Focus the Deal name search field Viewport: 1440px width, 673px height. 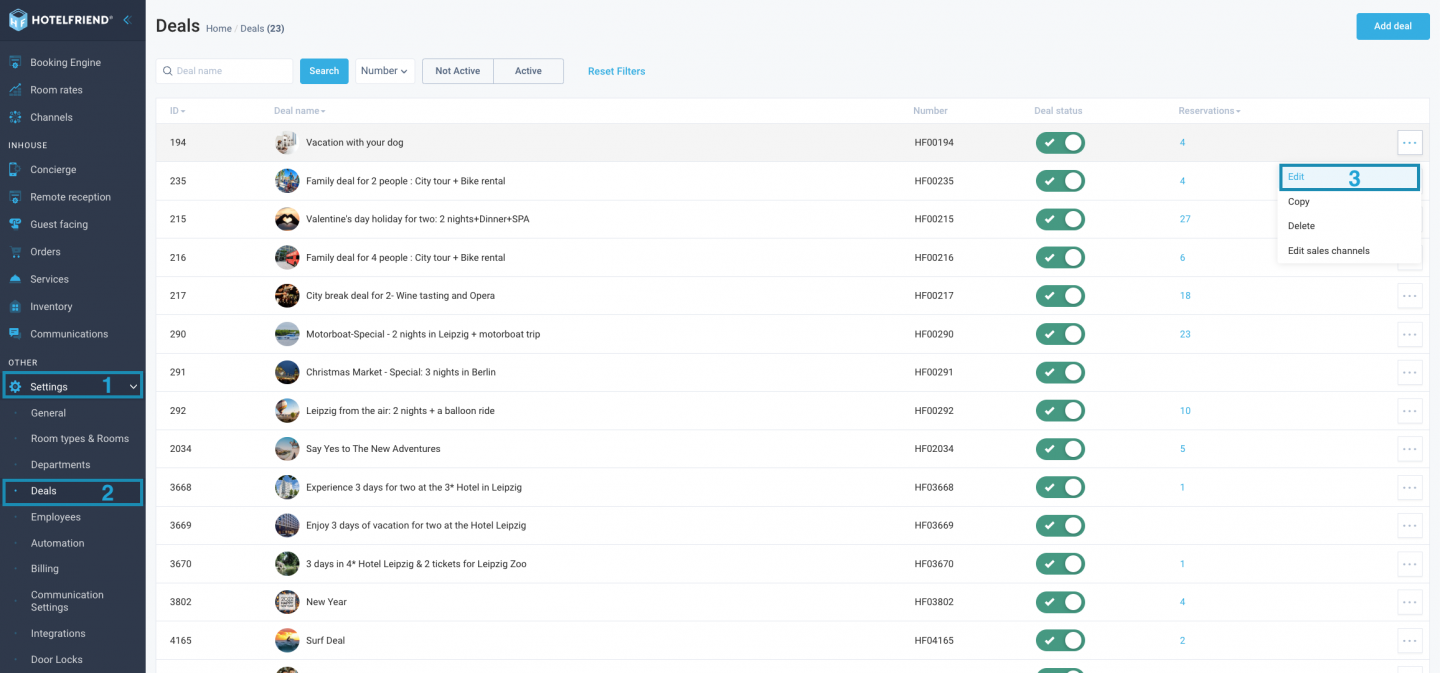pyautogui.click(x=225, y=71)
